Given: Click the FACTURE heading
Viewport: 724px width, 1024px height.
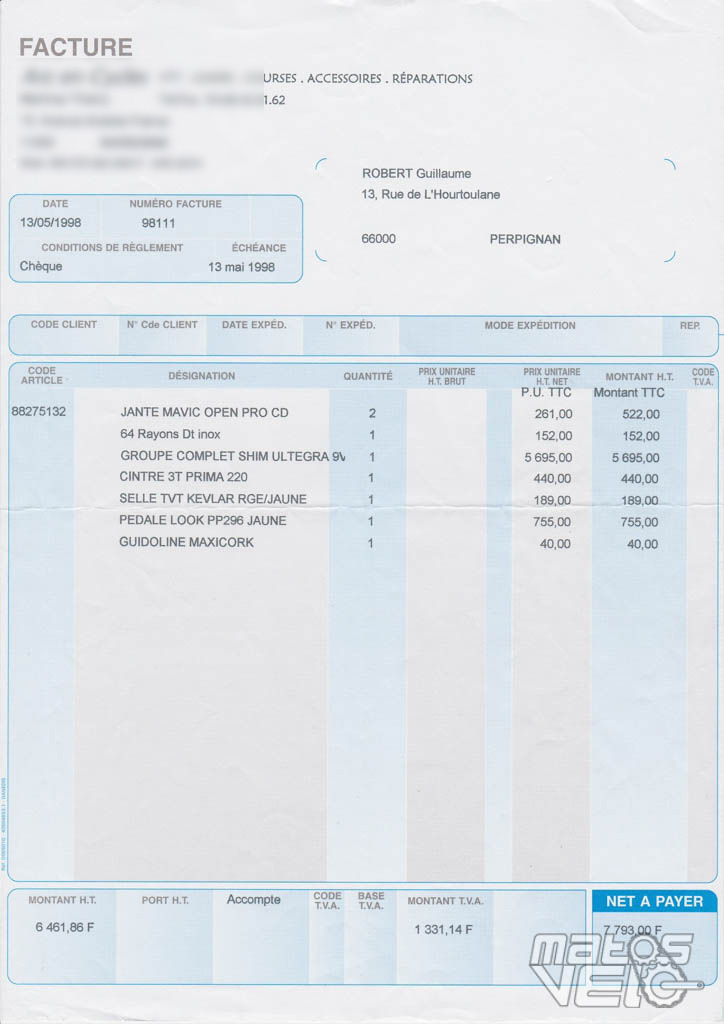Looking at the screenshot, I should (x=76, y=48).
